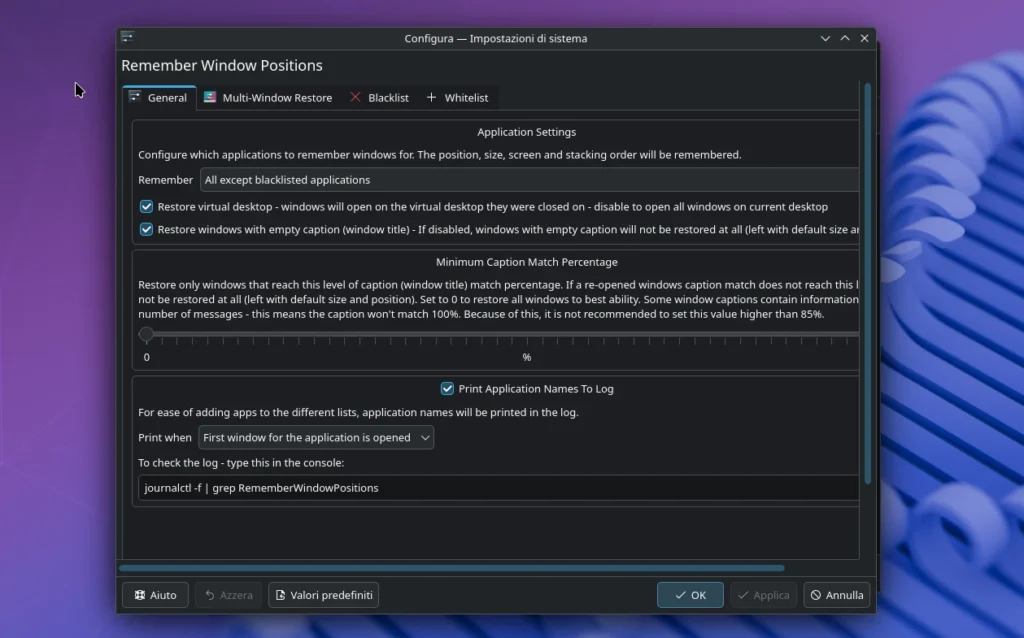This screenshot has height=638, width=1024.
Task: Select the Multi-Window Restore window icon
Action: click(x=209, y=97)
